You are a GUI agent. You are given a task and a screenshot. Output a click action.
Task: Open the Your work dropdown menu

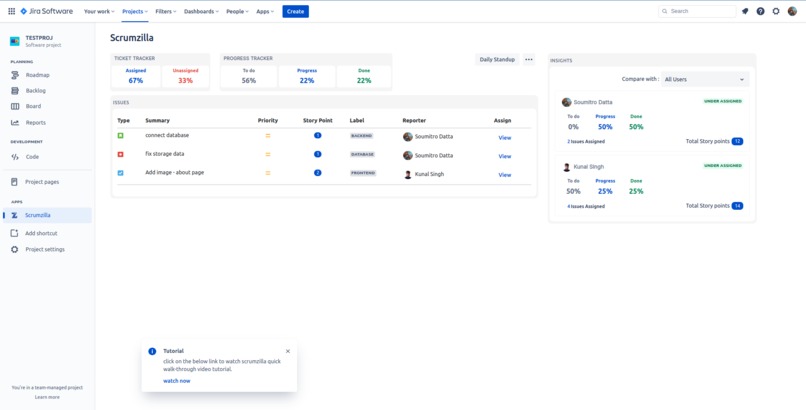pyautogui.click(x=99, y=11)
